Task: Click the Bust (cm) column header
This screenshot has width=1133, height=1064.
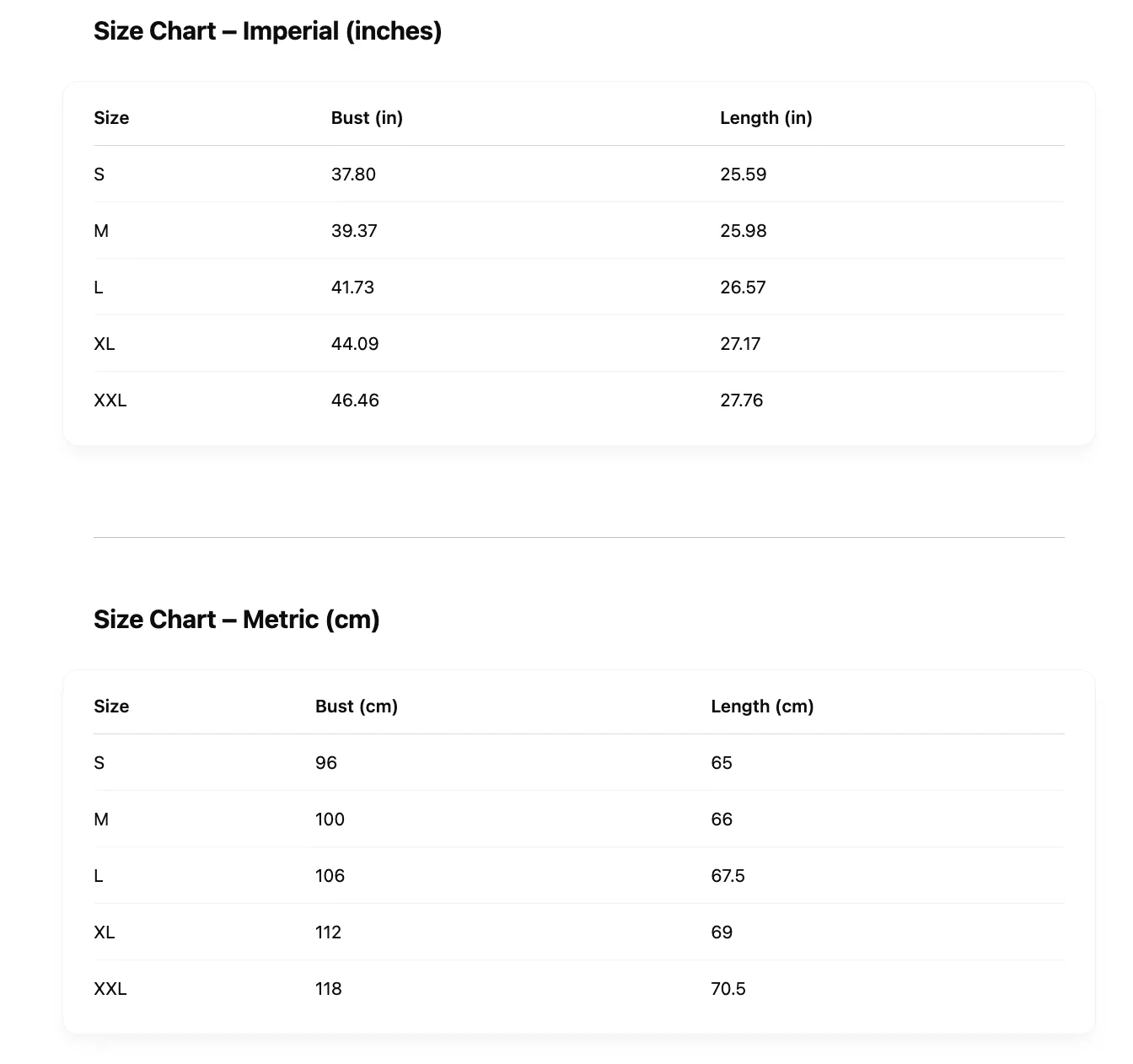Action: pos(357,707)
